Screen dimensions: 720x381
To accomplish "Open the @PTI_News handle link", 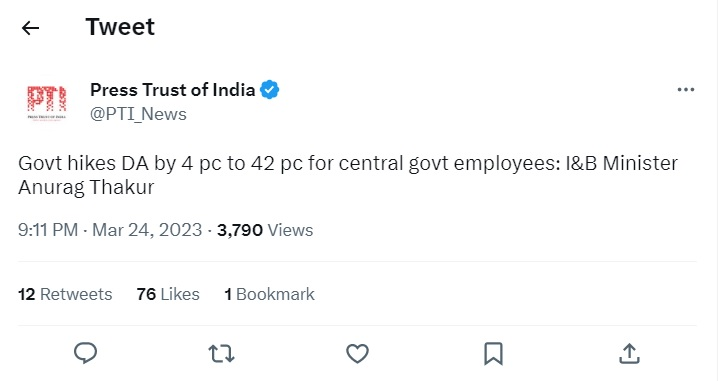I will (138, 114).
